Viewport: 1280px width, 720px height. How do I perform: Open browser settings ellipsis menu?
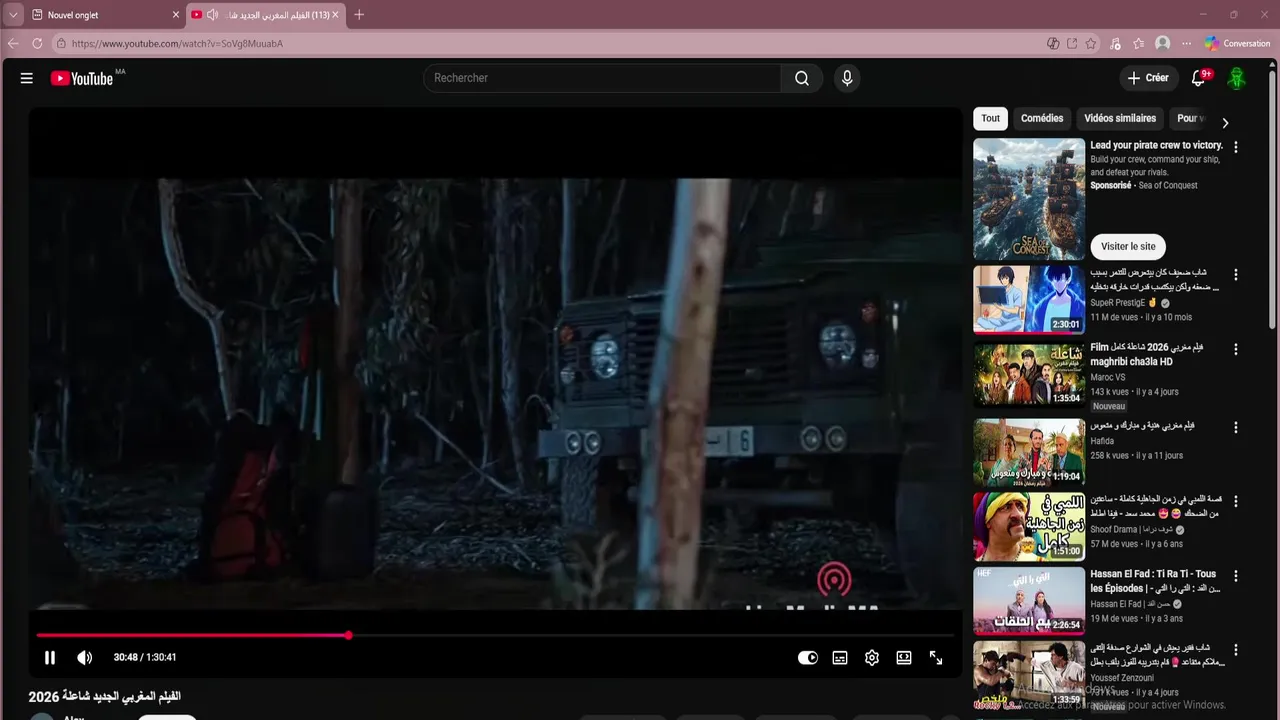point(1186,43)
